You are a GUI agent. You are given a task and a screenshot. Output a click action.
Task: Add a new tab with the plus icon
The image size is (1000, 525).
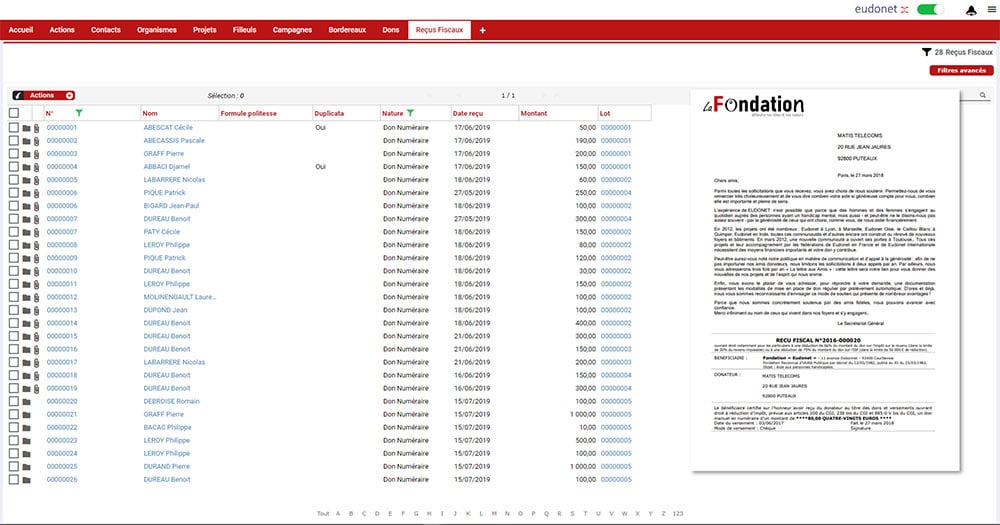pos(482,30)
